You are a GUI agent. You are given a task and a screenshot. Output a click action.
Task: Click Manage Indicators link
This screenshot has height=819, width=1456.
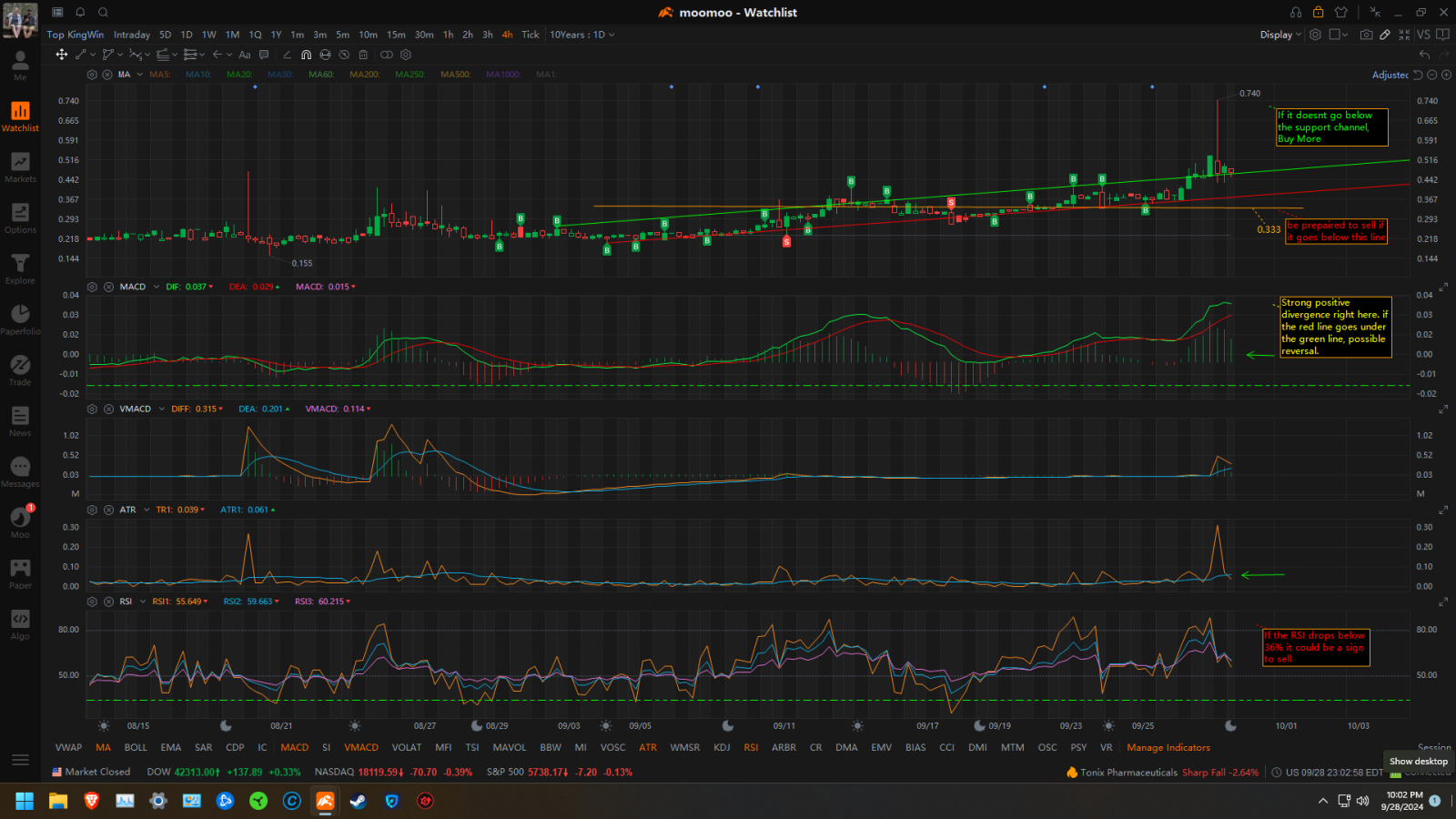point(1168,747)
